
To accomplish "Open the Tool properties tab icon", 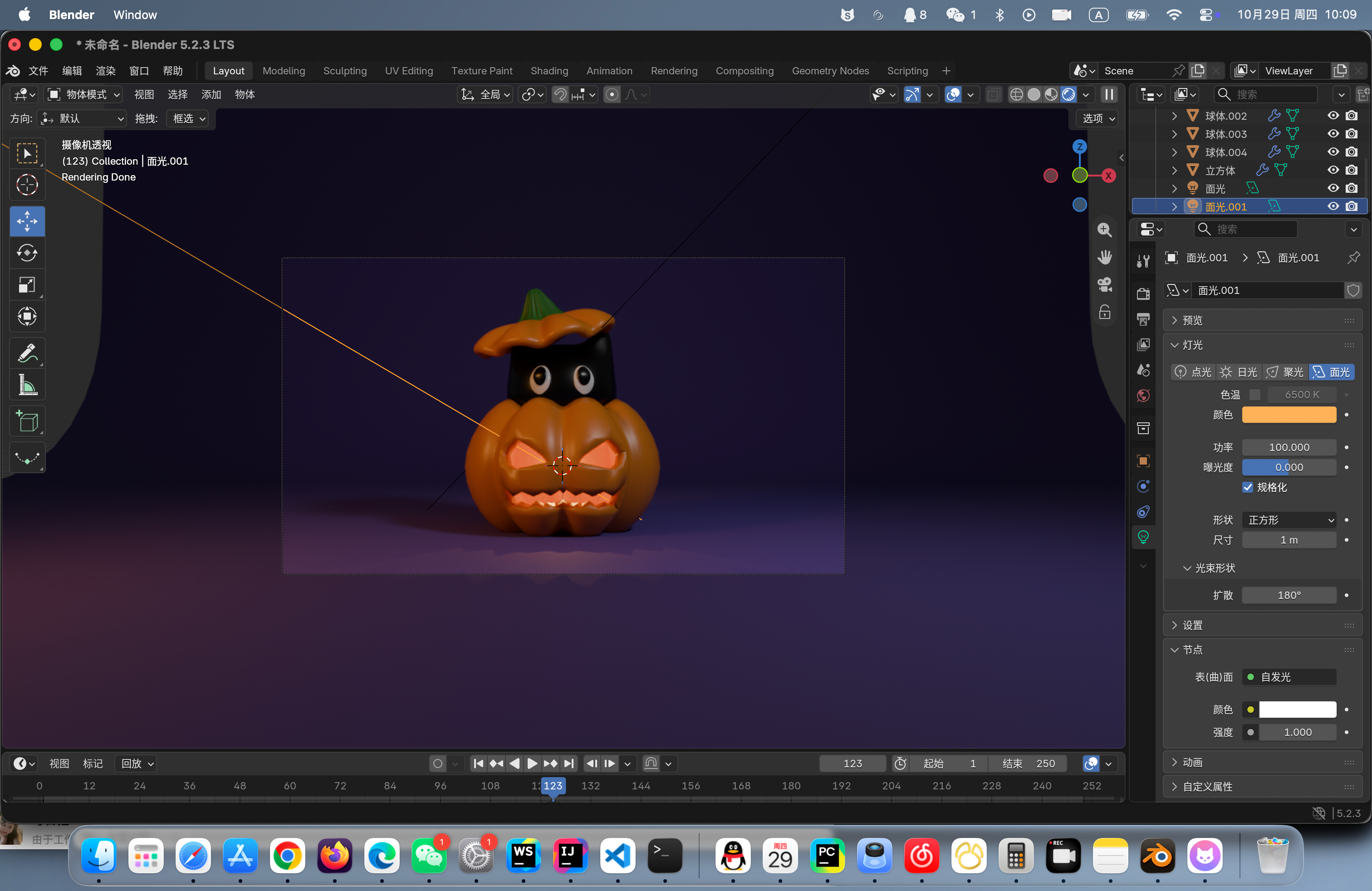I will pyautogui.click(x=1143, y=261).
